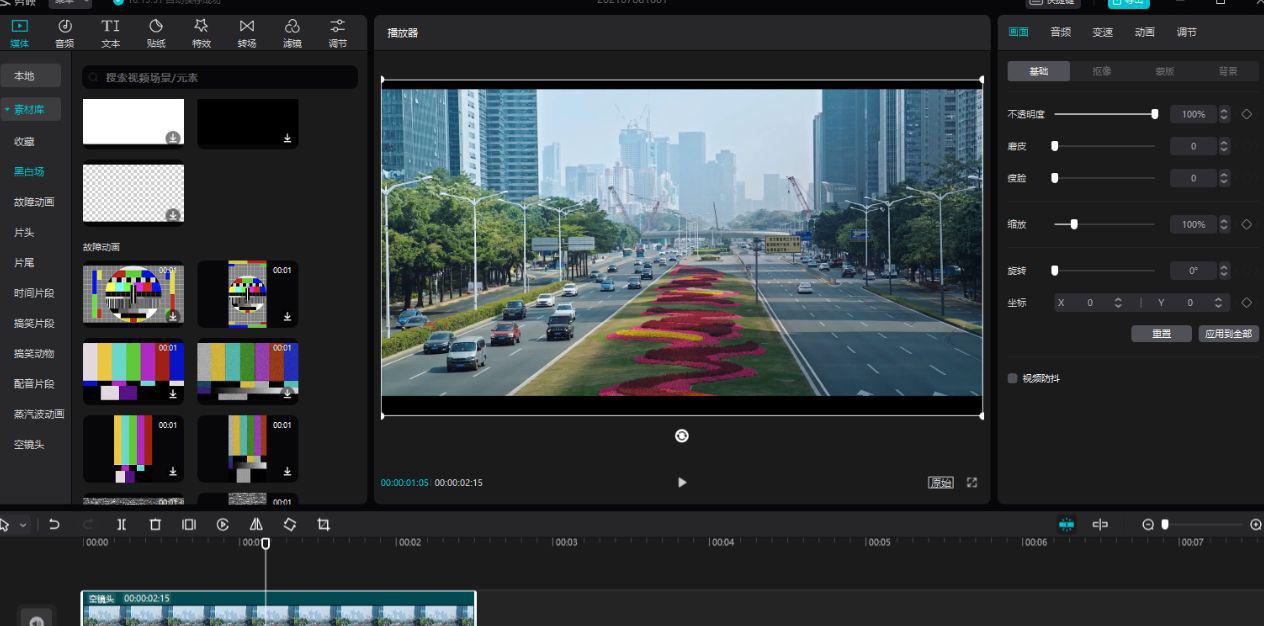The image size is (1264, 626).
Task: Select the mirror flip tool
Action: (x=256, y=524)
